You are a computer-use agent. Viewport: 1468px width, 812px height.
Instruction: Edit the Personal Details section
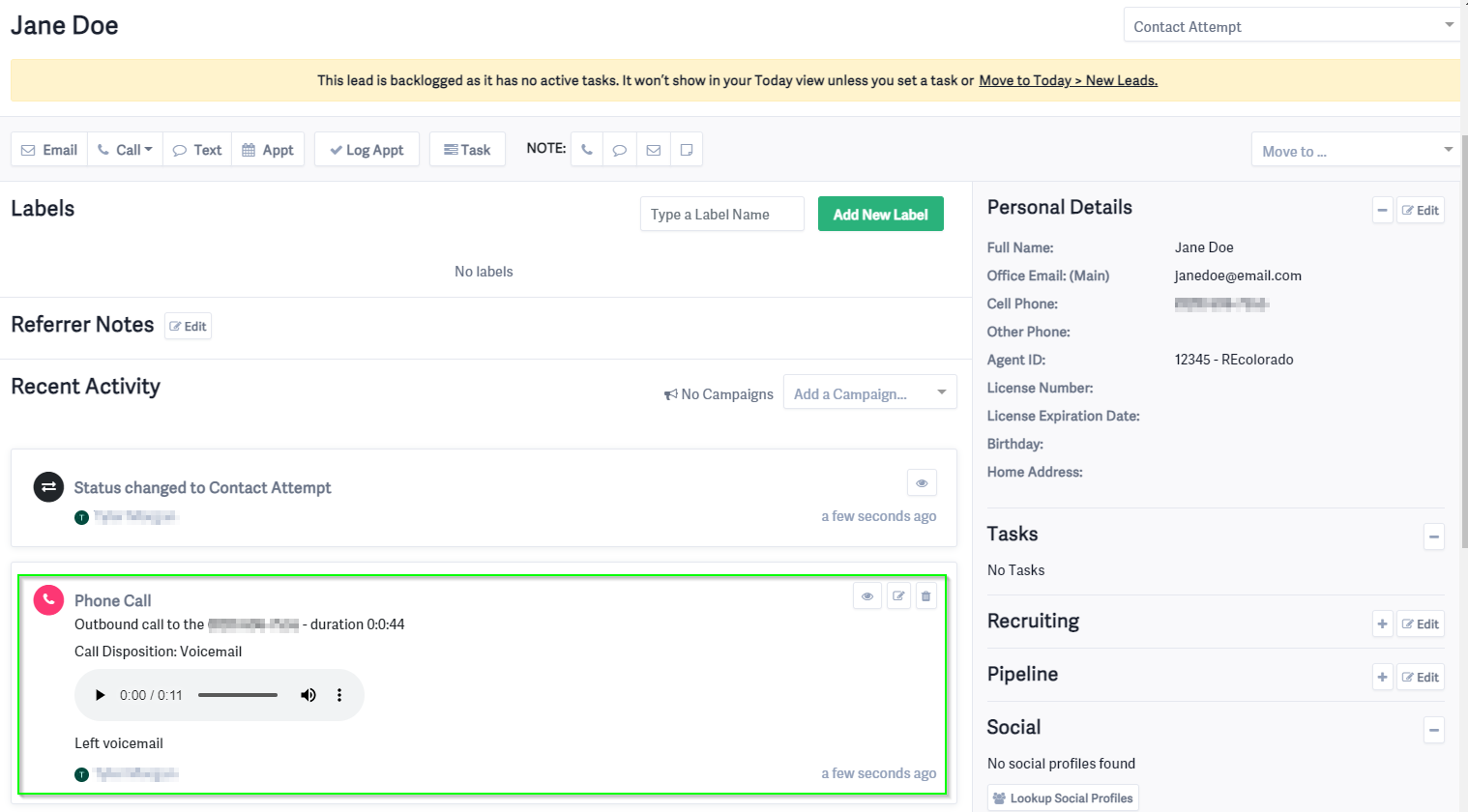[1421, 210]
